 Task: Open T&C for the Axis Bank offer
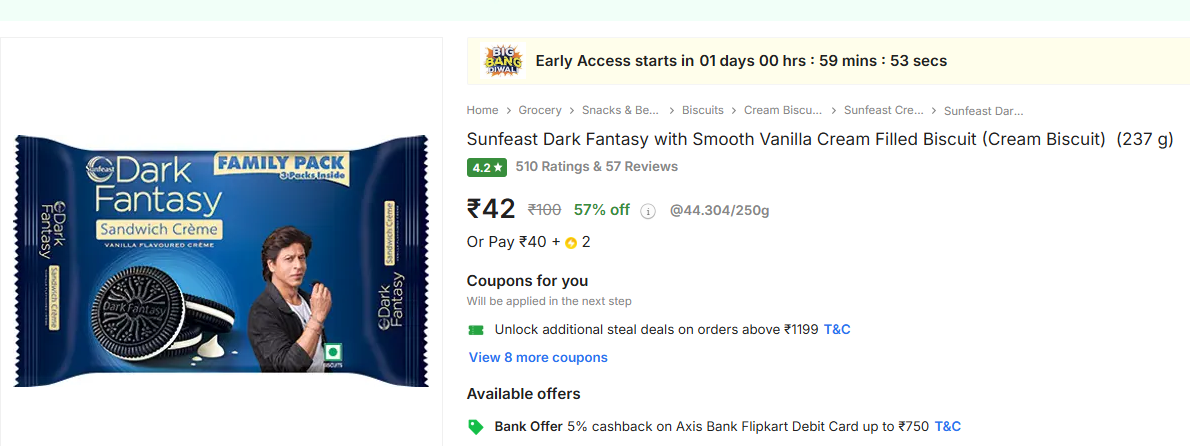[x=947, y=427]
